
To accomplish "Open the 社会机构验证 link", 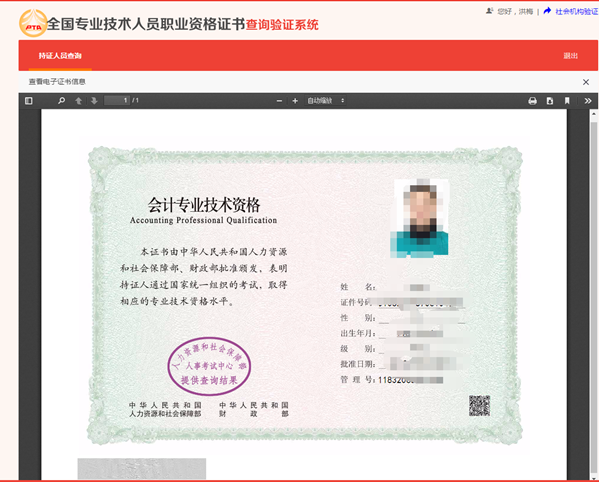I will pyautogui.click(x=576, y=11).
